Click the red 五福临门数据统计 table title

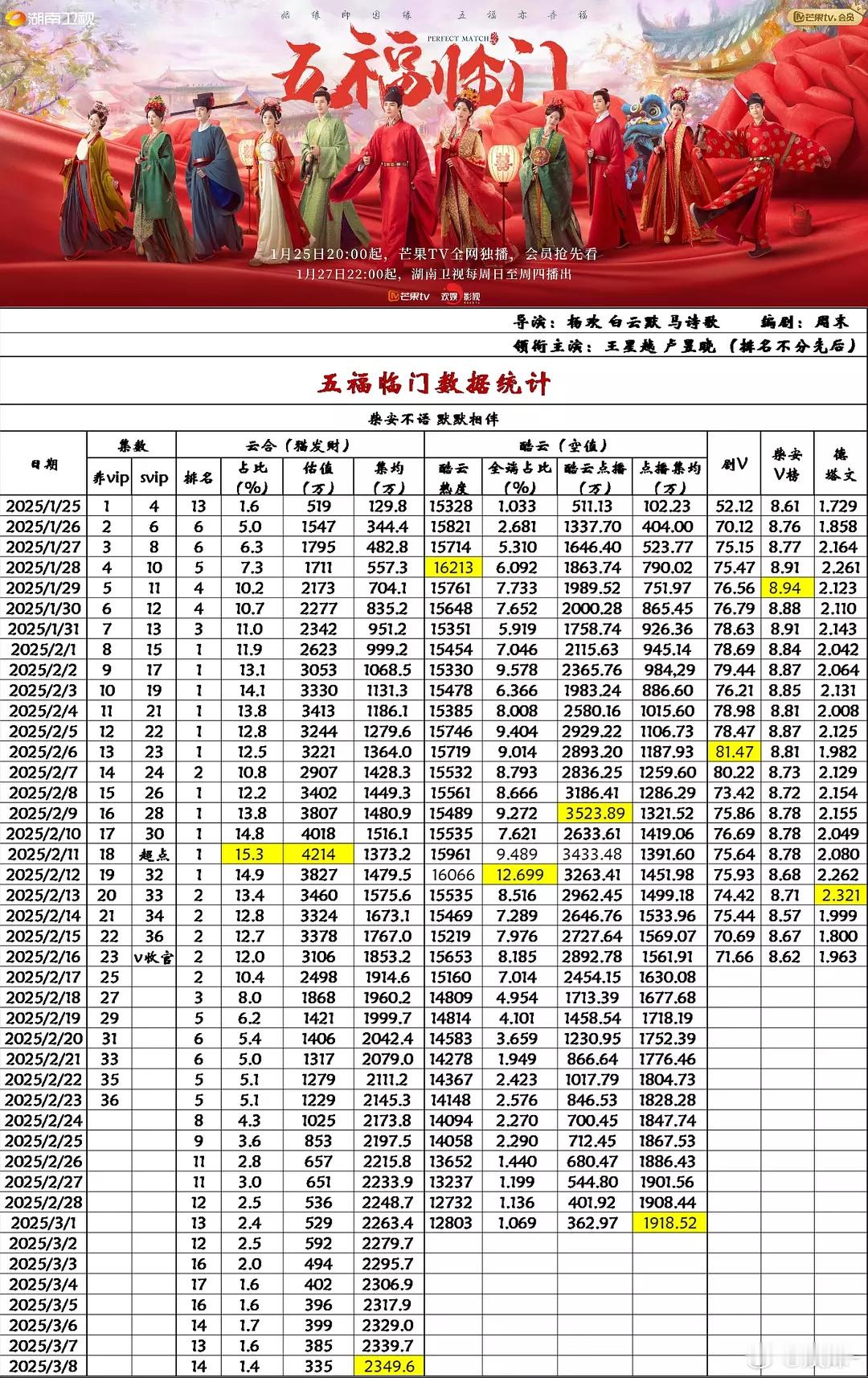(x=434, y=383)
